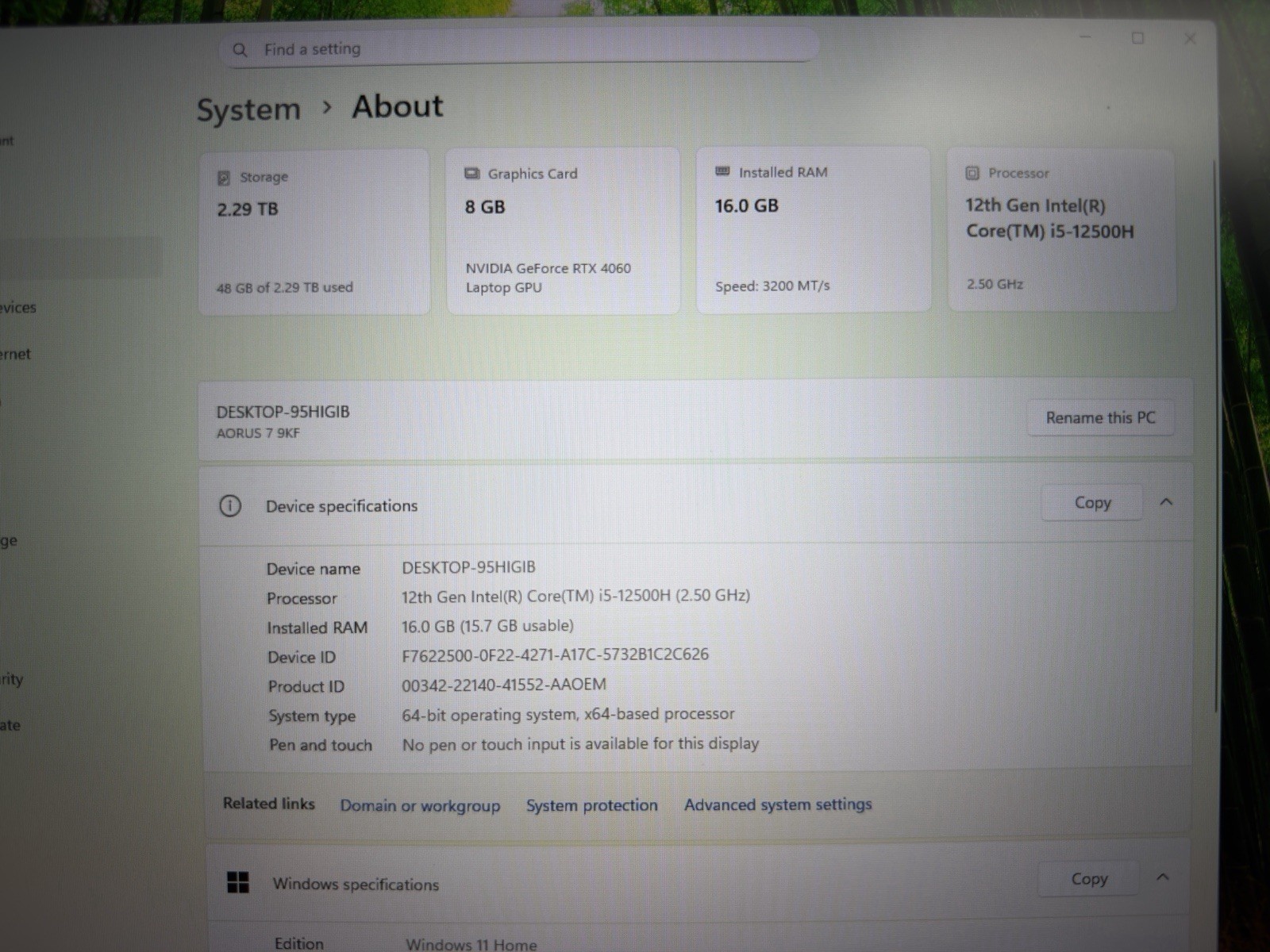Focus the Find a setting search box
Image resolution: width=1270 pixels, height=952 pixels.
coord(518,48)
